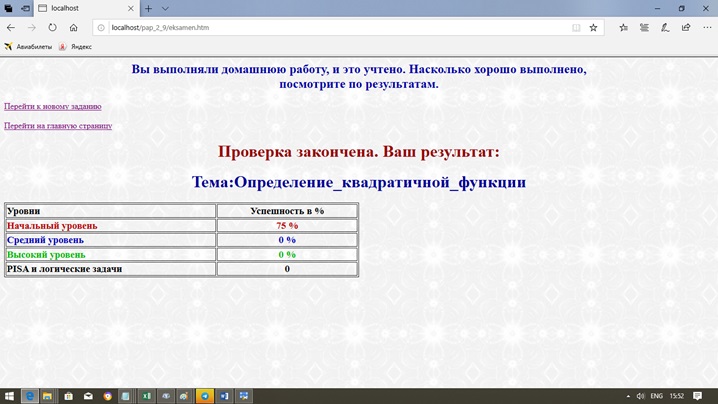Screen dimensions: 718x404
Task: Go to the browser home page
Action: (74, 28)
